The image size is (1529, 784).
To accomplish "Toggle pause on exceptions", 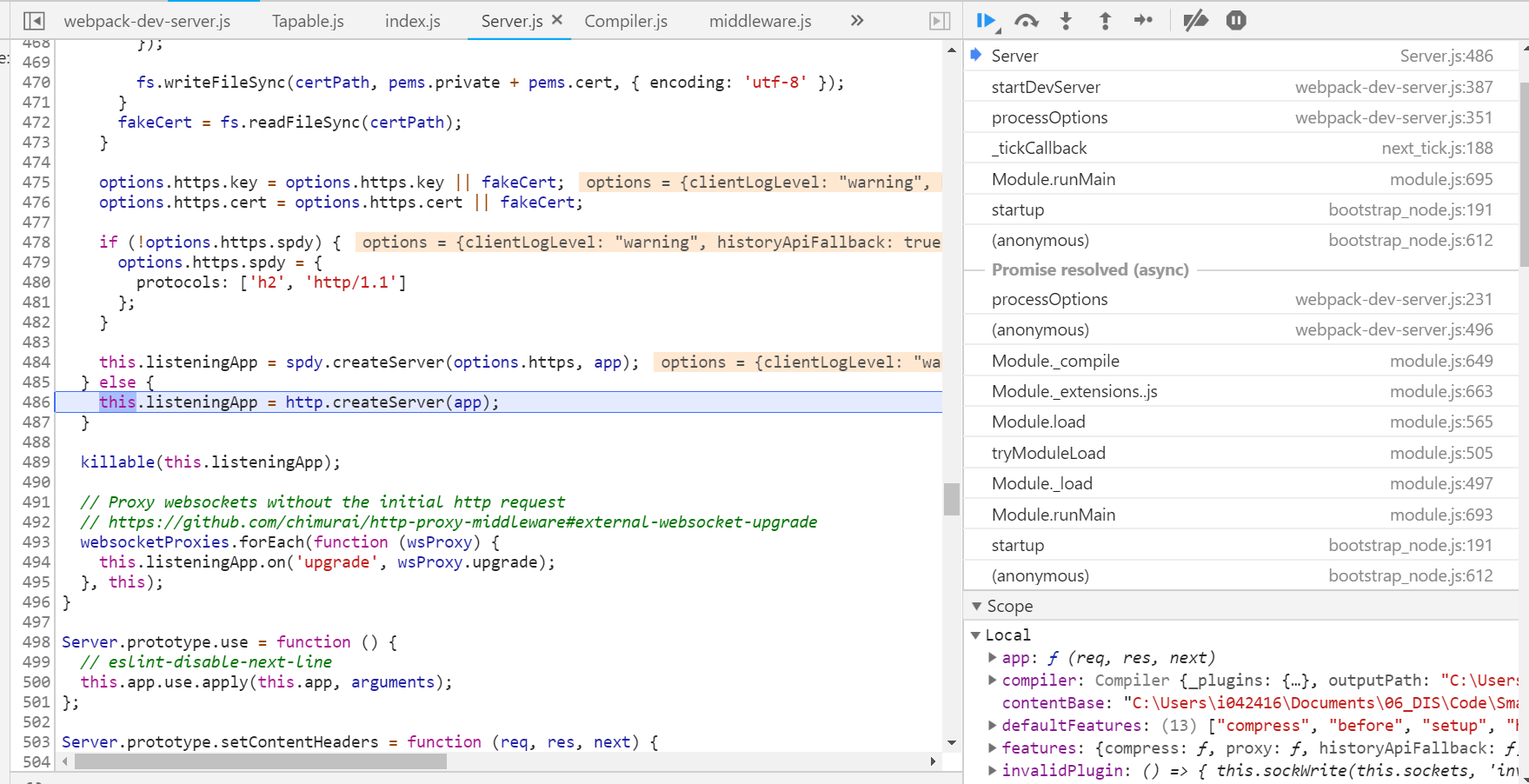I will pyautogui.click(x=1236, y=21).
